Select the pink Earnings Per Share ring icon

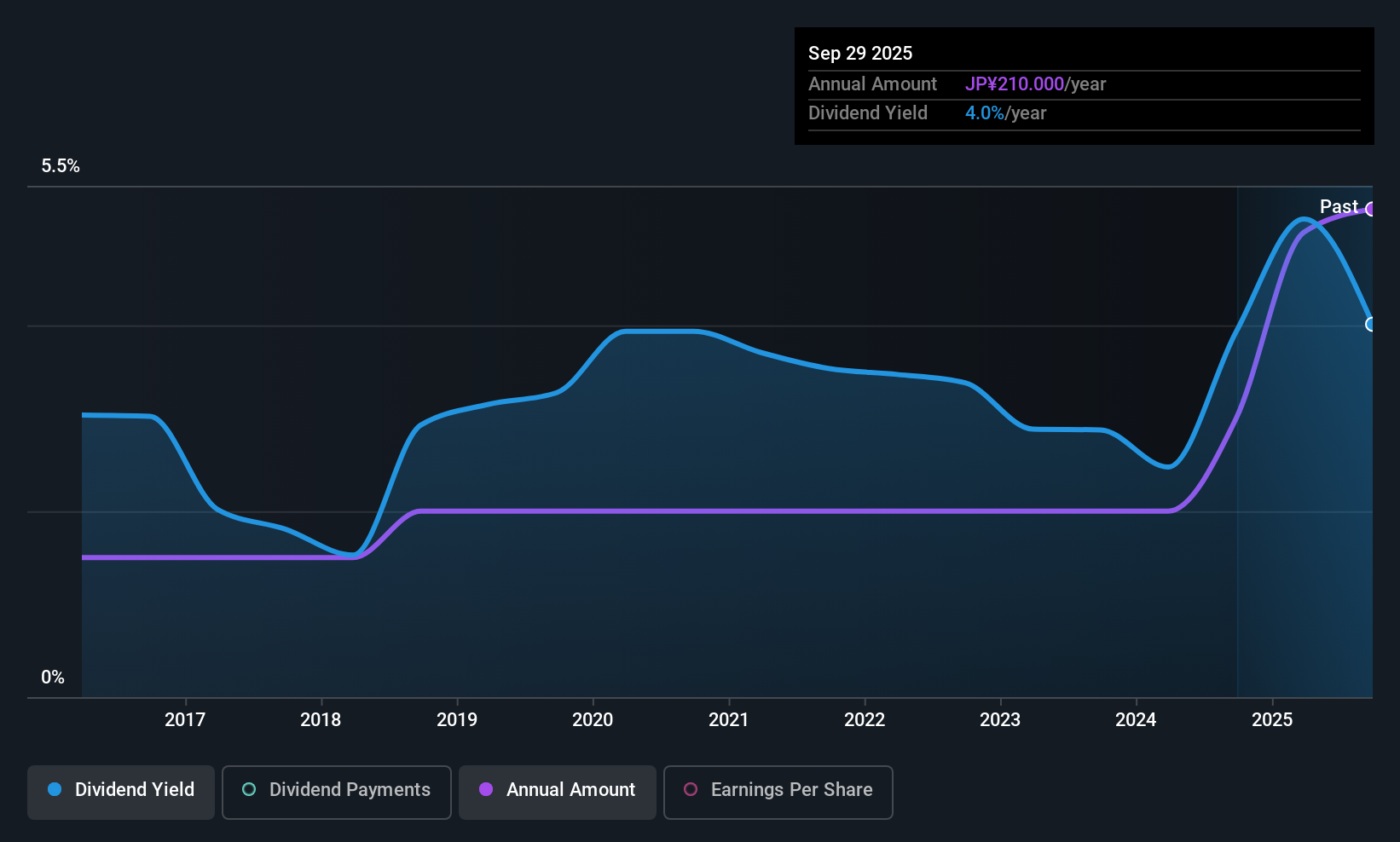[690, 790]
